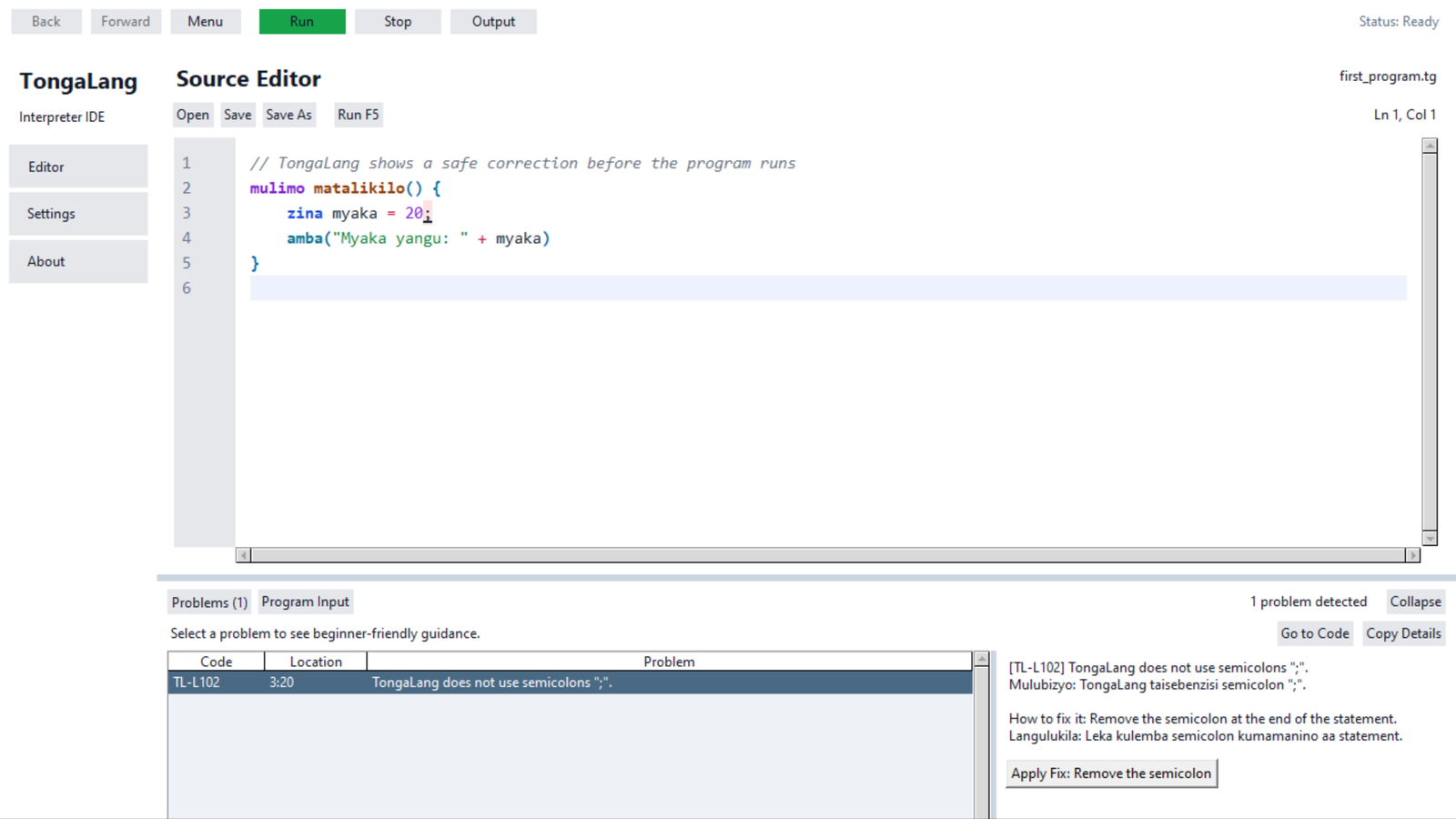Open the About sidebar page
Image resolution: width=1456 pixels, height=819 pixels.
coord(78,261)
